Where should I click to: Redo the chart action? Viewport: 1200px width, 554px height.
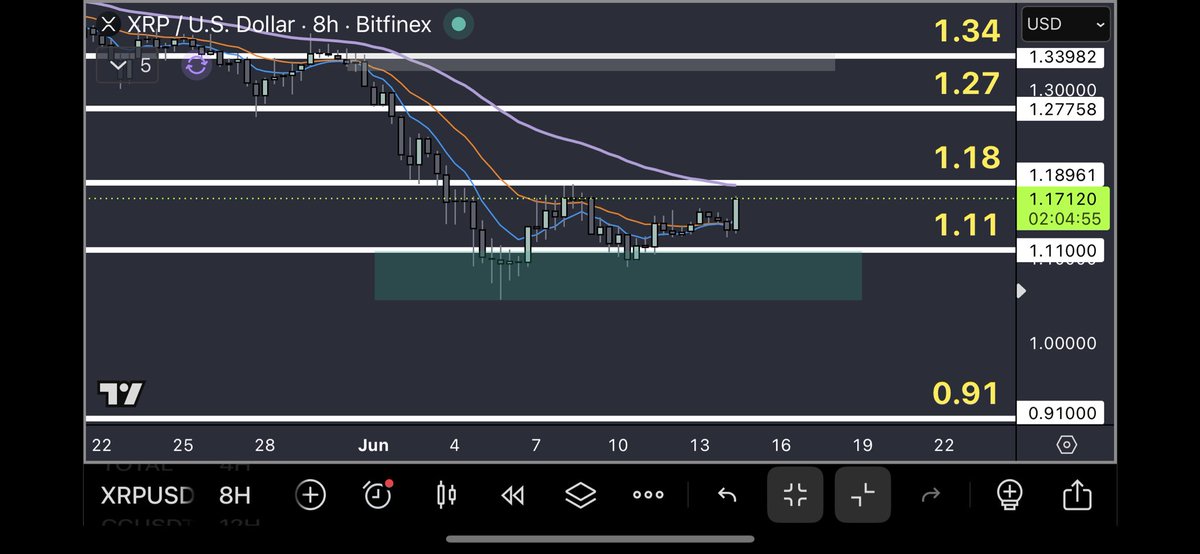click(x=930, y=494)
